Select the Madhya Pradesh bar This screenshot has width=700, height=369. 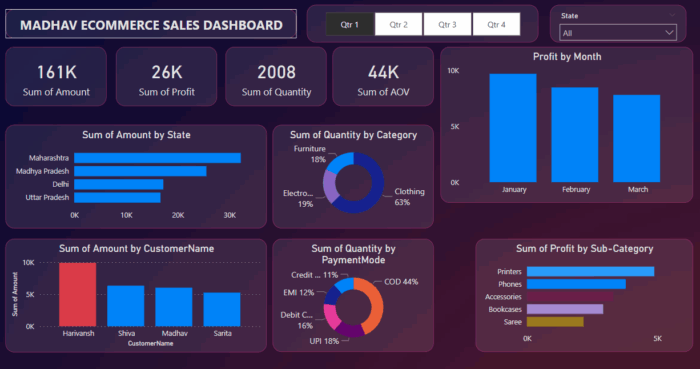click(140, 171)
